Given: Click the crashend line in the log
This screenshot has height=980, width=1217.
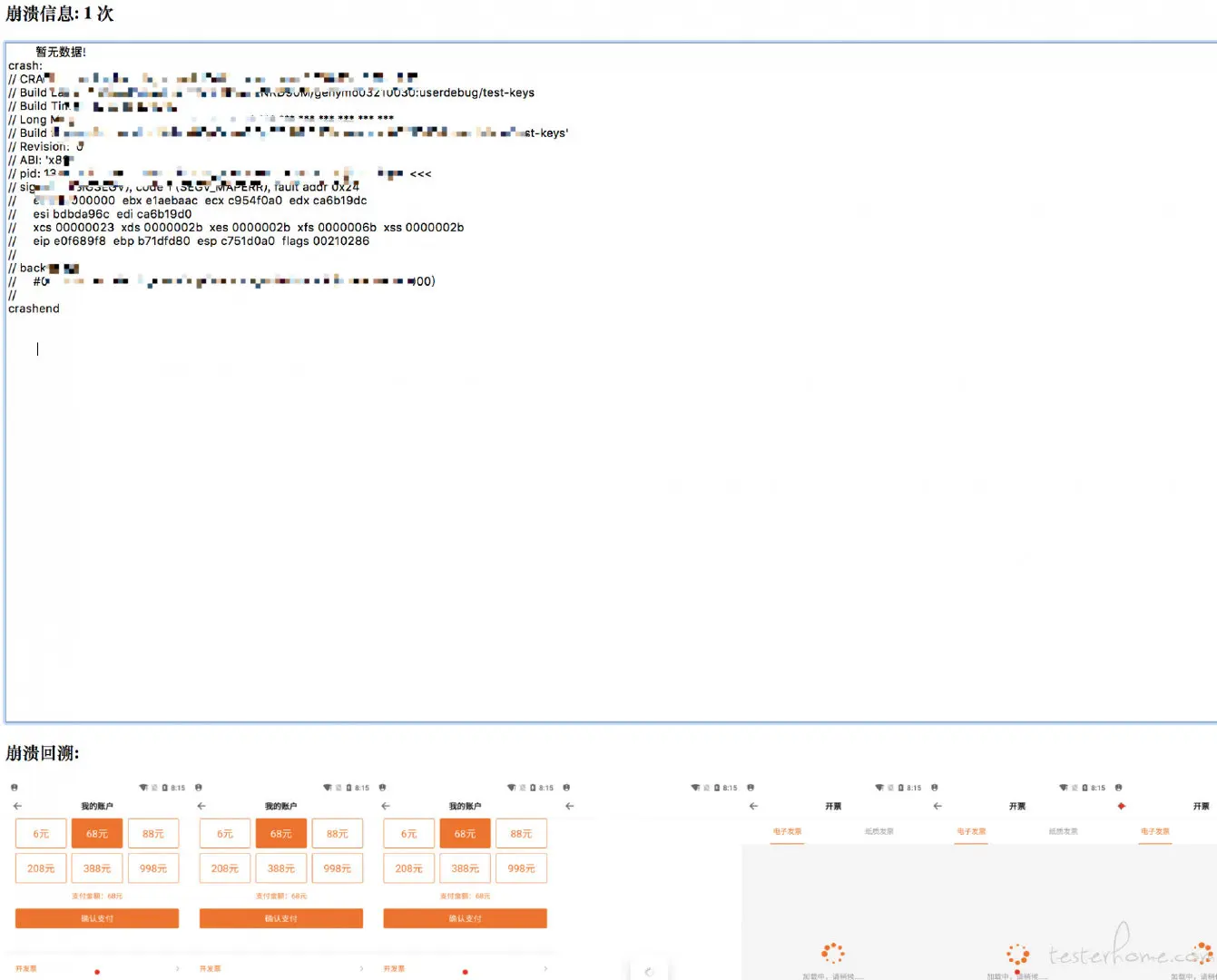Looking at the screenshot, I should 34,309.
